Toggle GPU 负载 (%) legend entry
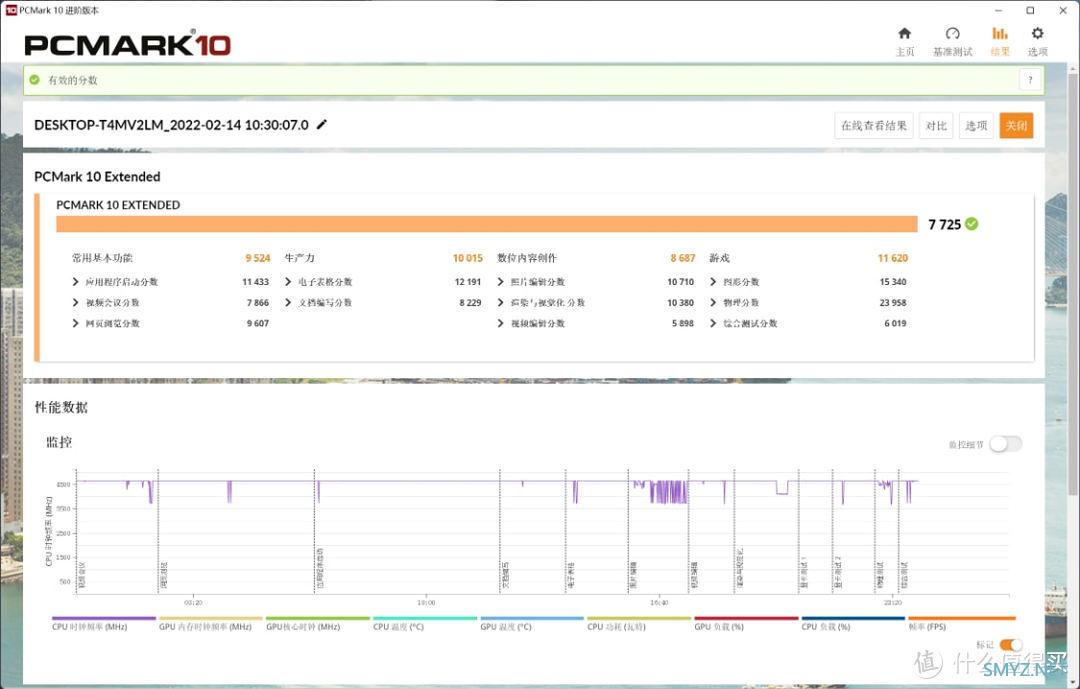This screenshot has height=689, width=1080. coord(746,624)
